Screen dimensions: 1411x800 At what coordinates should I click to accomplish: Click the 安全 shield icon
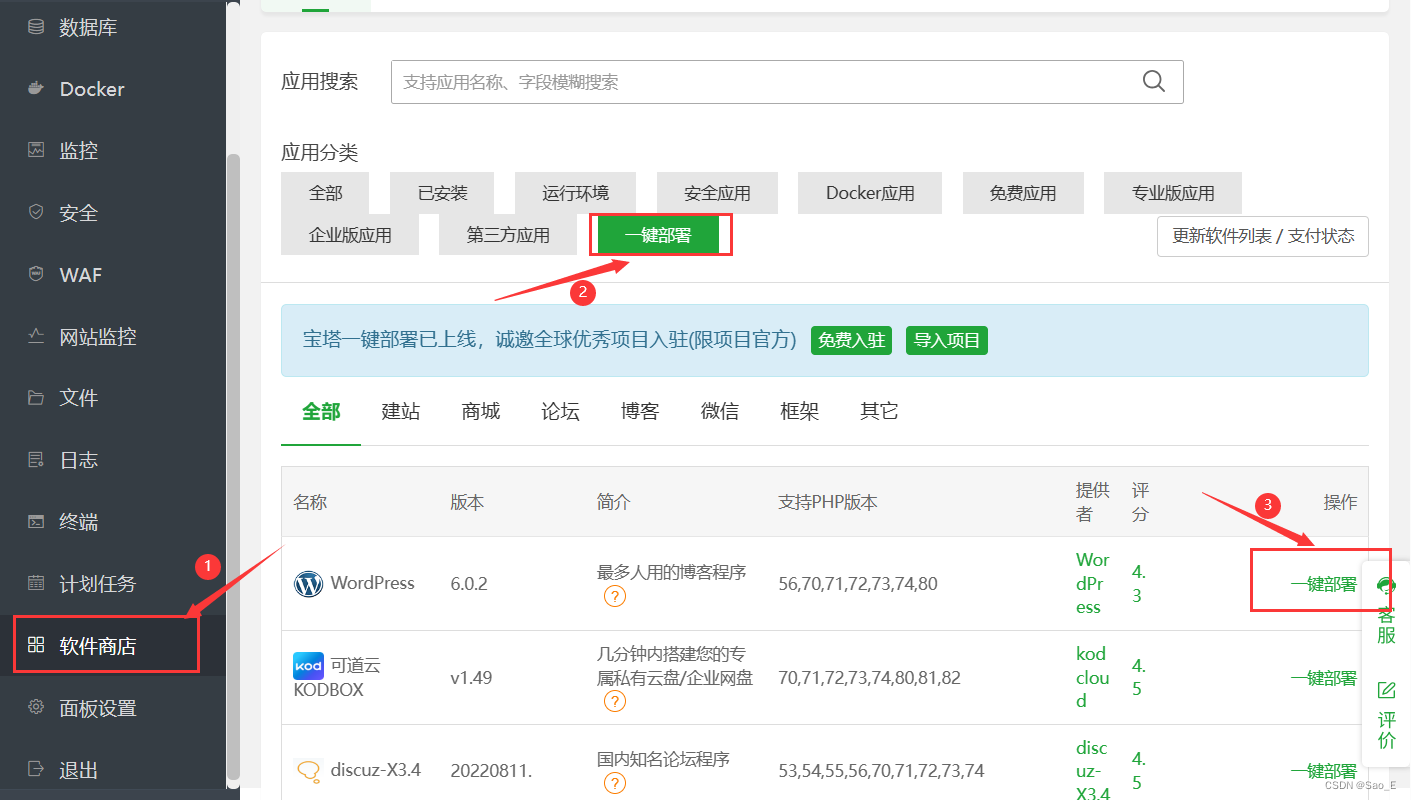click(x=36, y=212)
